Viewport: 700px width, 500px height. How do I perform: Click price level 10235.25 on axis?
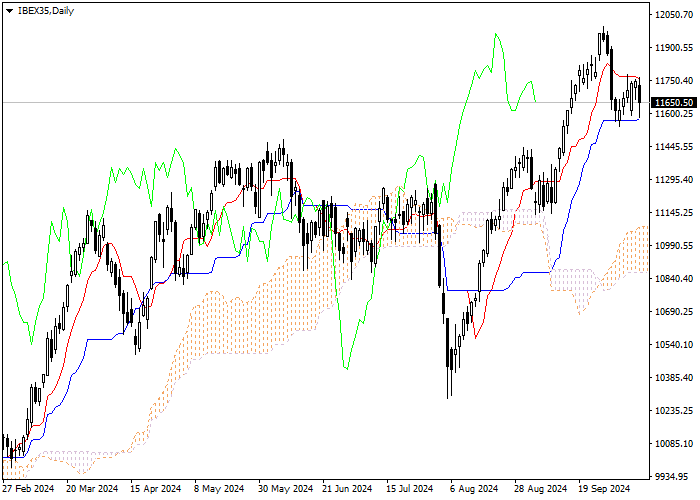[x=674, y=411]
